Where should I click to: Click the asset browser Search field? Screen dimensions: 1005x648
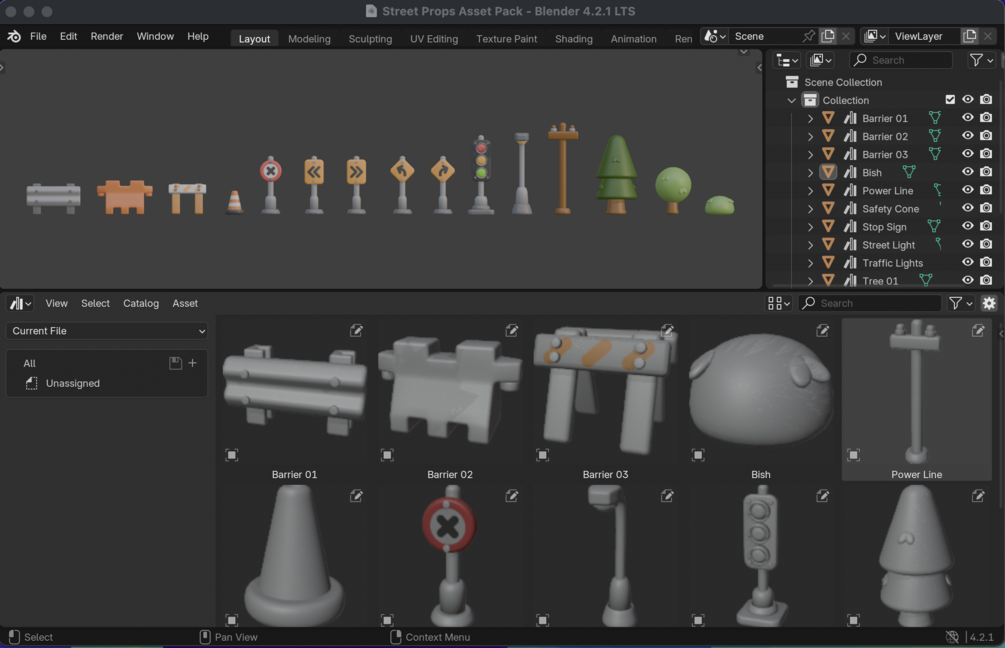pos(870,303)
